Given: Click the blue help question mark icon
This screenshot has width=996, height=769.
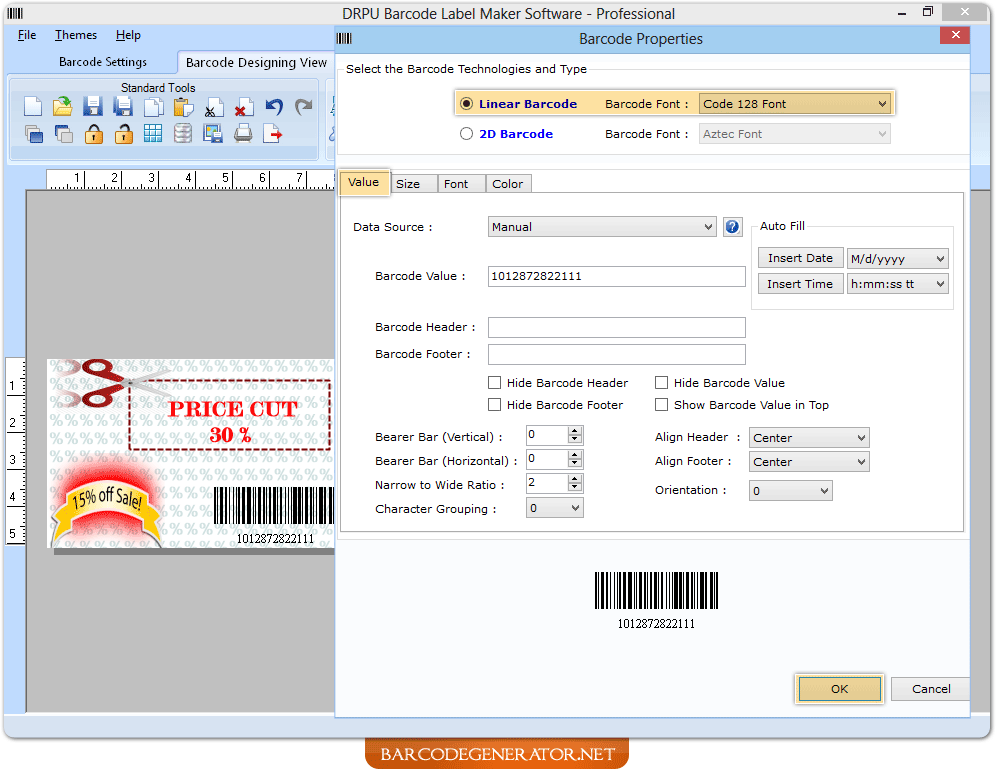Looking at the screenshot, I should coord(732,227).
